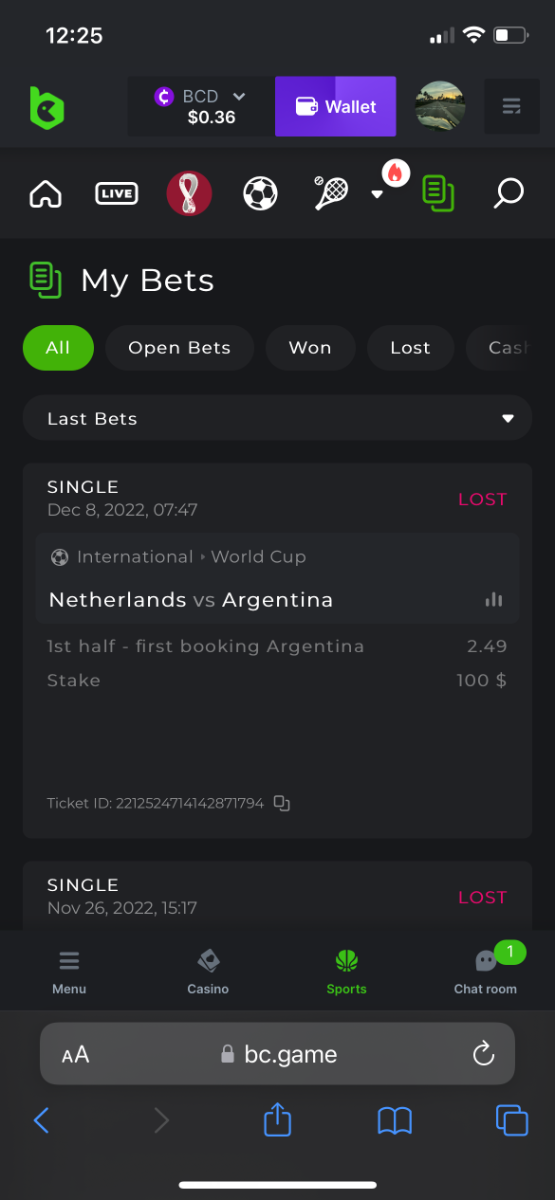Image resolution: width=555 pixels, height=1200 pixels.
Task: Switch to the Casino bottom tab
Action: tap(208, 970)
